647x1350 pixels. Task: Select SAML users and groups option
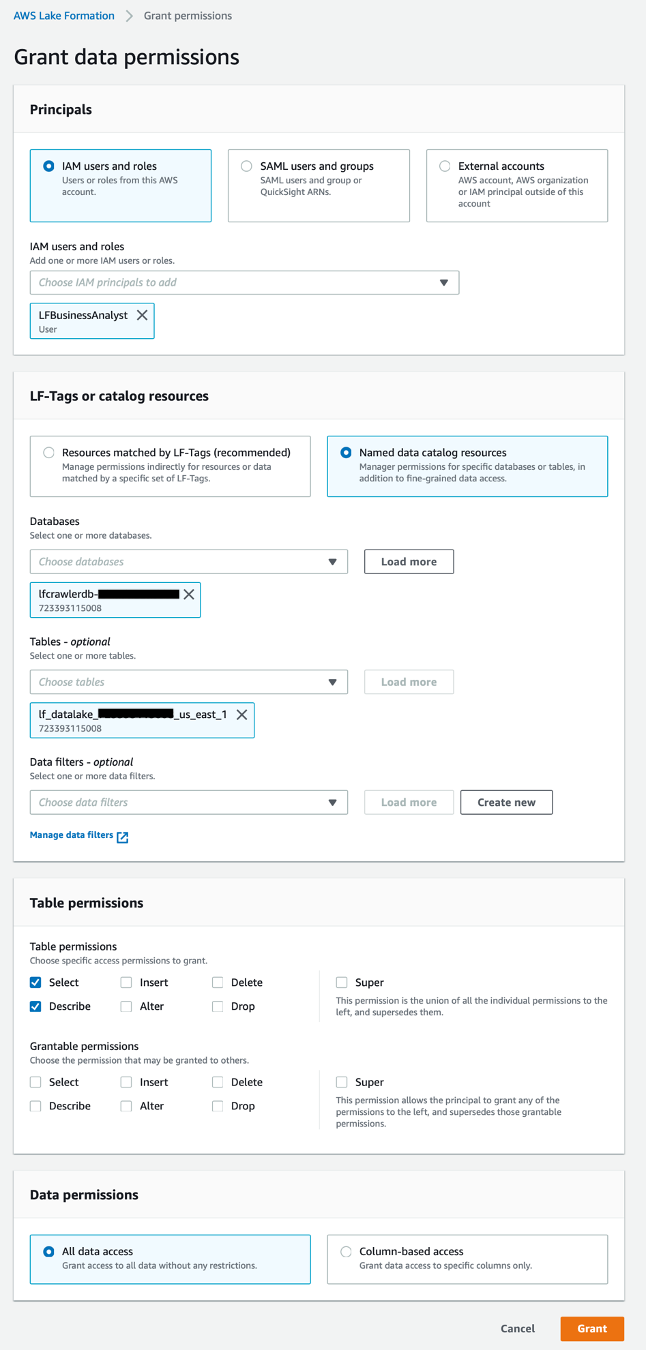(247, 167)
